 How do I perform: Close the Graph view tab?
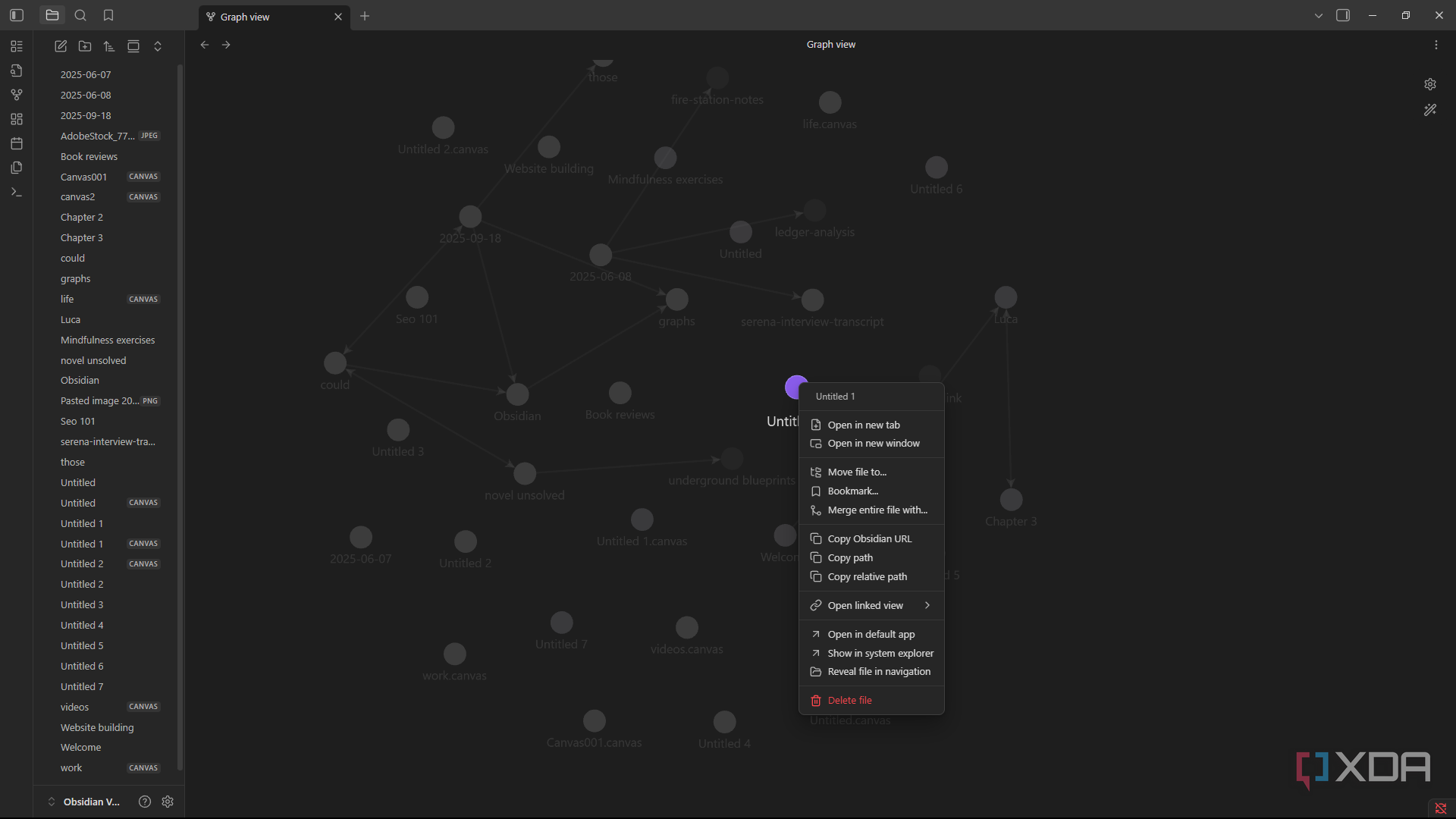[338, 17]
